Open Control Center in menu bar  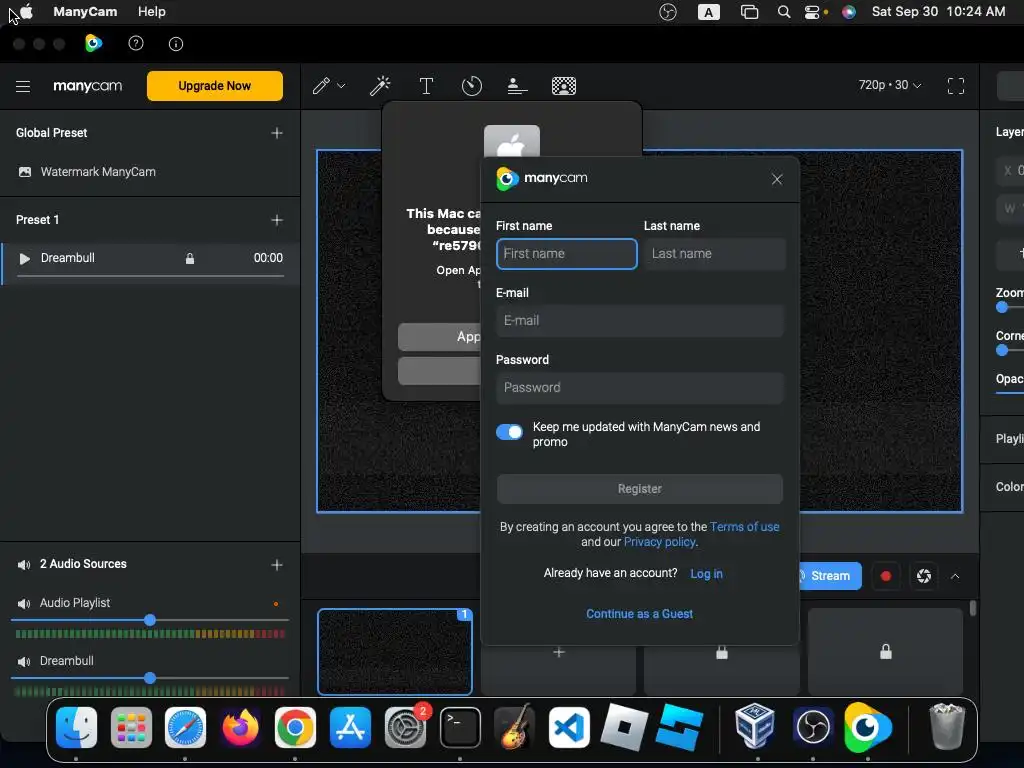(812, 12)
